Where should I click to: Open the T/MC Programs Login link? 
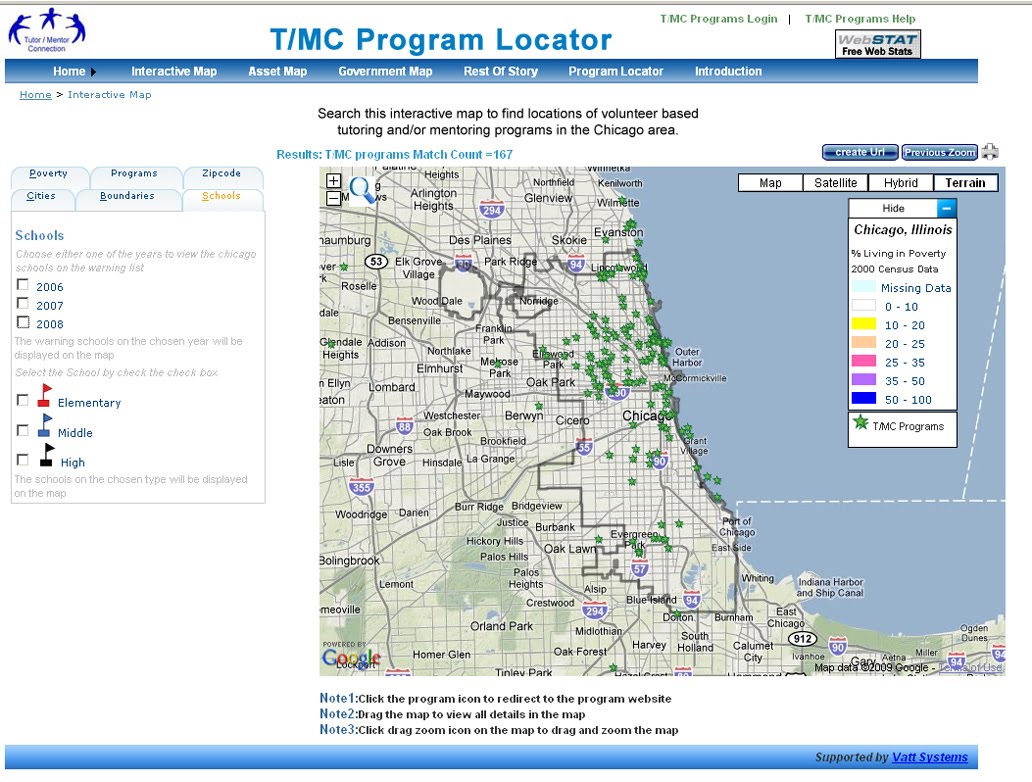coord(719,19)
